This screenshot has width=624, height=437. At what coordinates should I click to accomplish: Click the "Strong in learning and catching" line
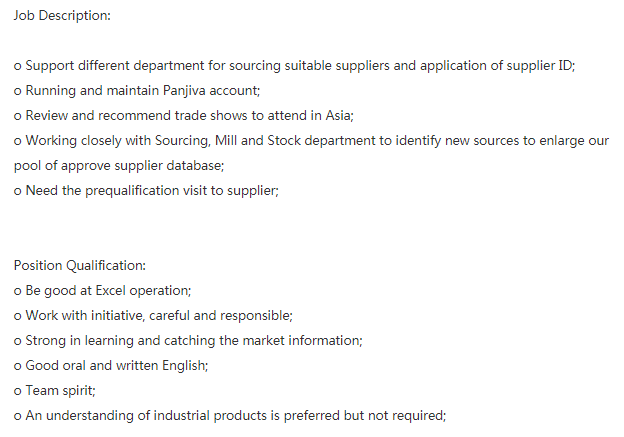(x=188, y=340)
